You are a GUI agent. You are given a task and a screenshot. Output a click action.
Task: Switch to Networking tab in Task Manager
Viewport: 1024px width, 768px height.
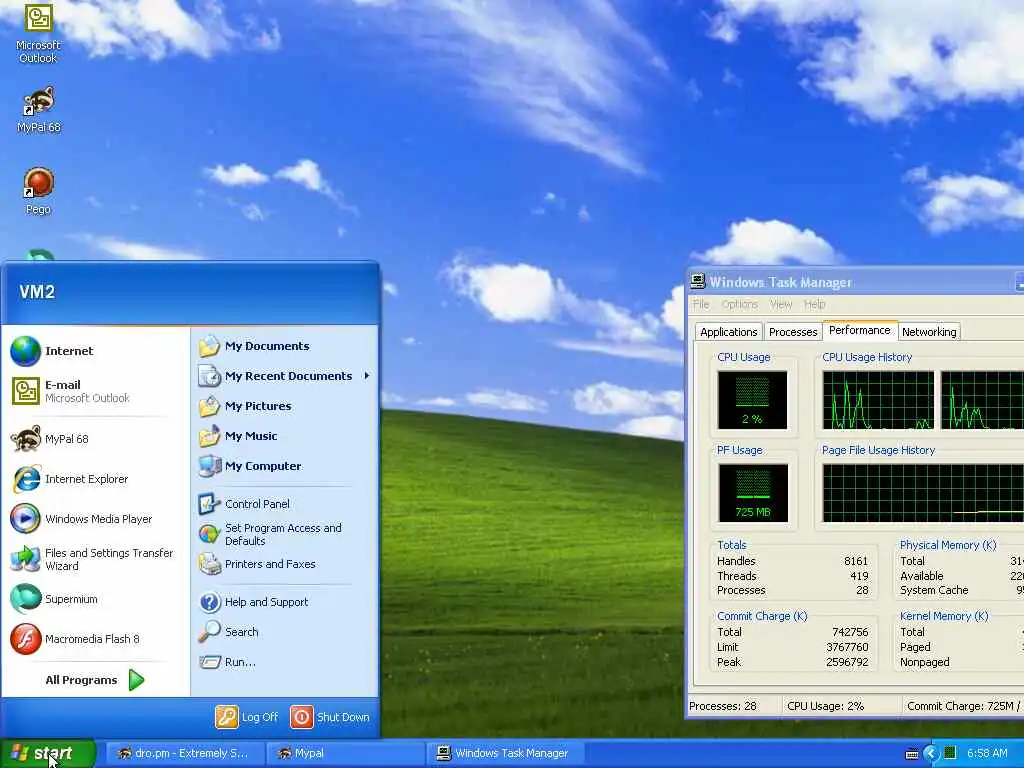[x=929, y=332]
